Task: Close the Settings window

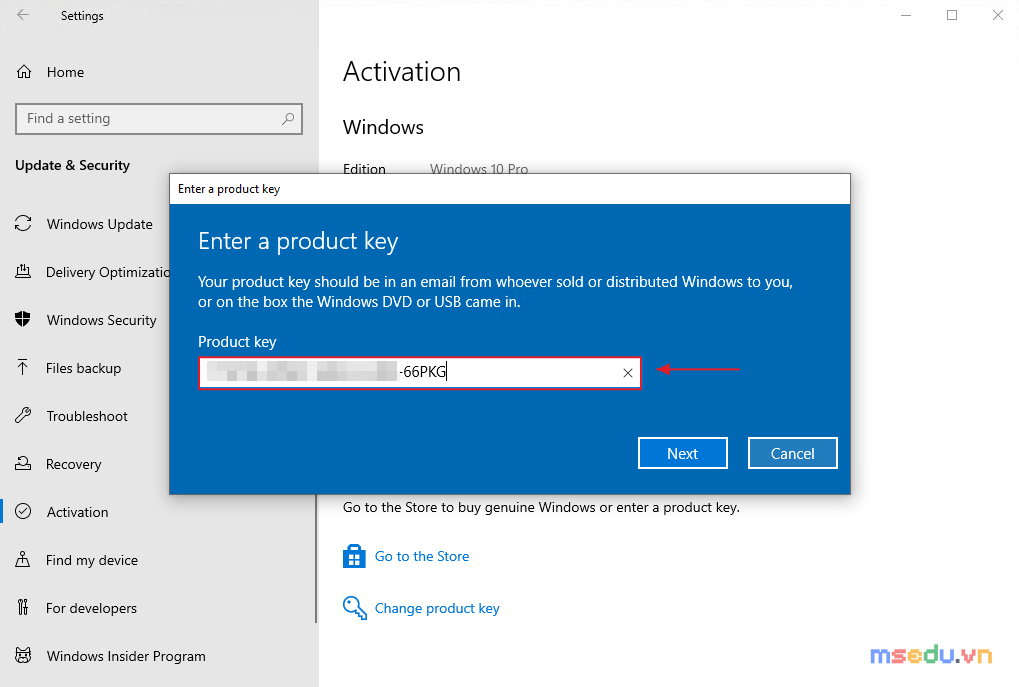Action: coord(998,15)
